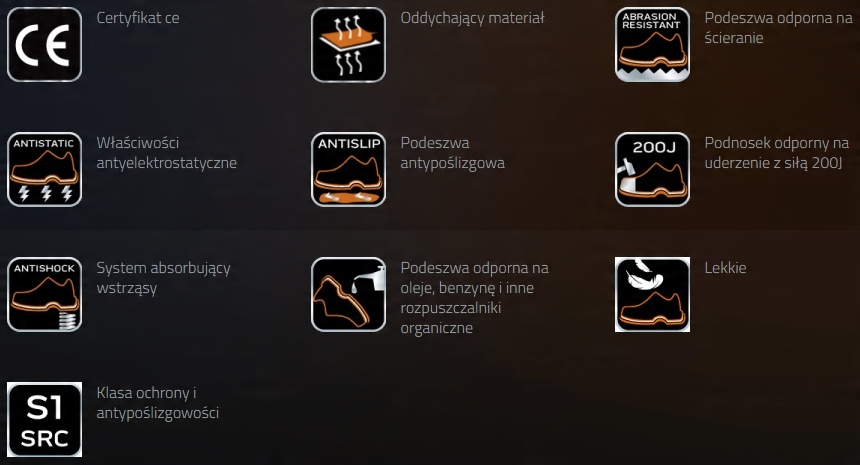The width and height of the screenshot is (860, 465).
Task: Click the CE certificate icon
Action: (x=44, y=44)
